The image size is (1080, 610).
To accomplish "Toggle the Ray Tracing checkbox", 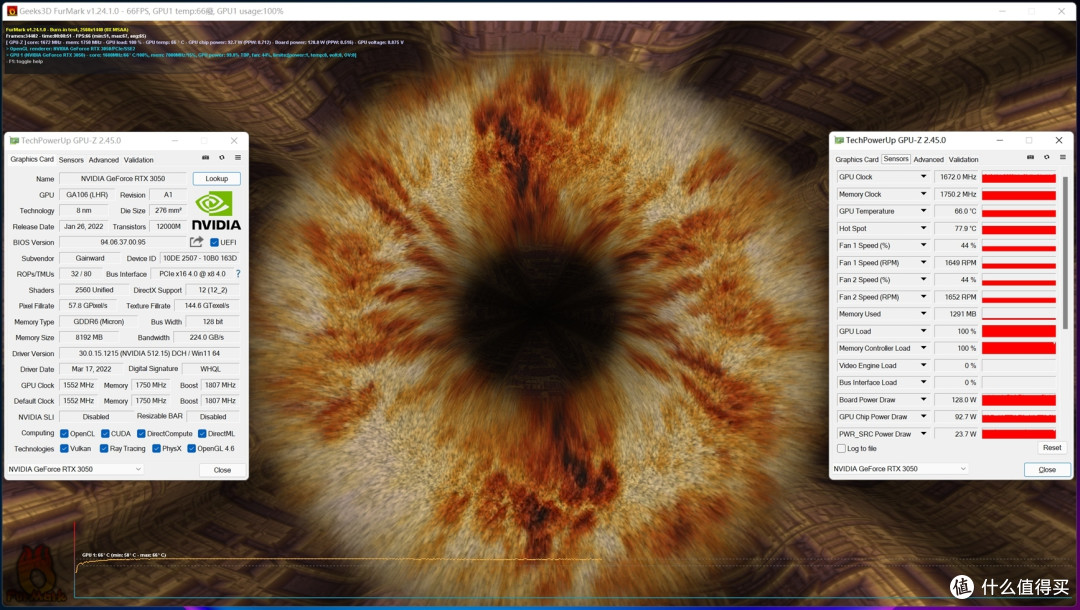I will pos(104,449).
